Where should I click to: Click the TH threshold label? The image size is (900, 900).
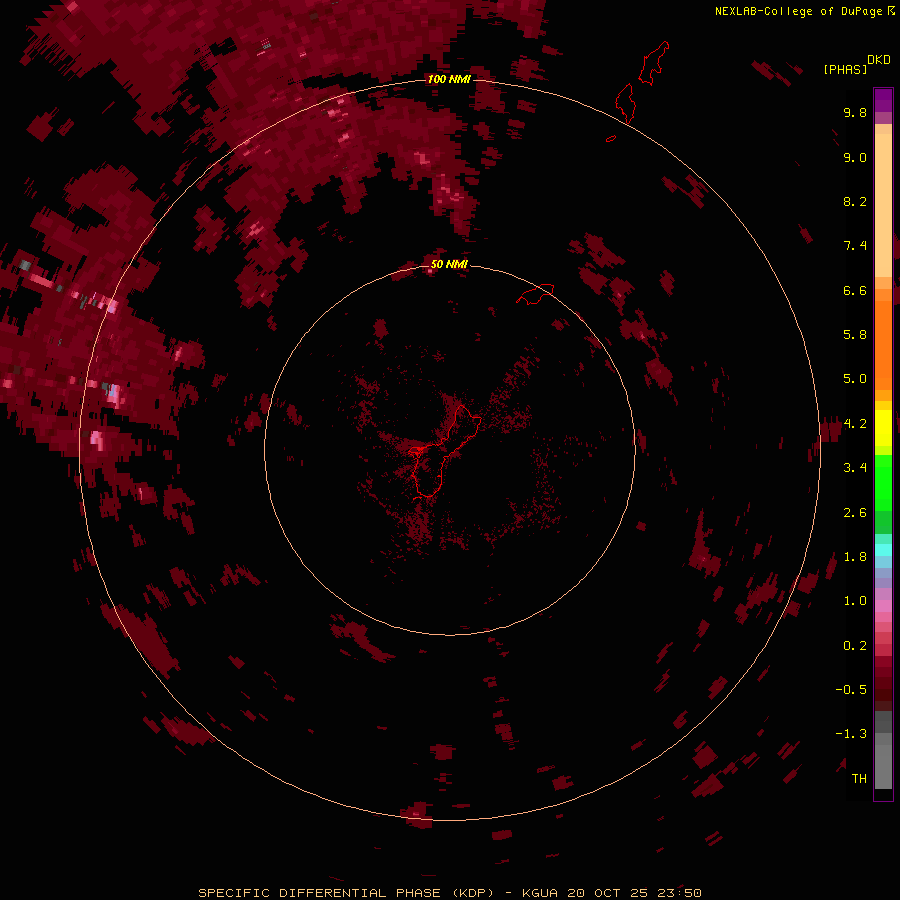(859, 779)
